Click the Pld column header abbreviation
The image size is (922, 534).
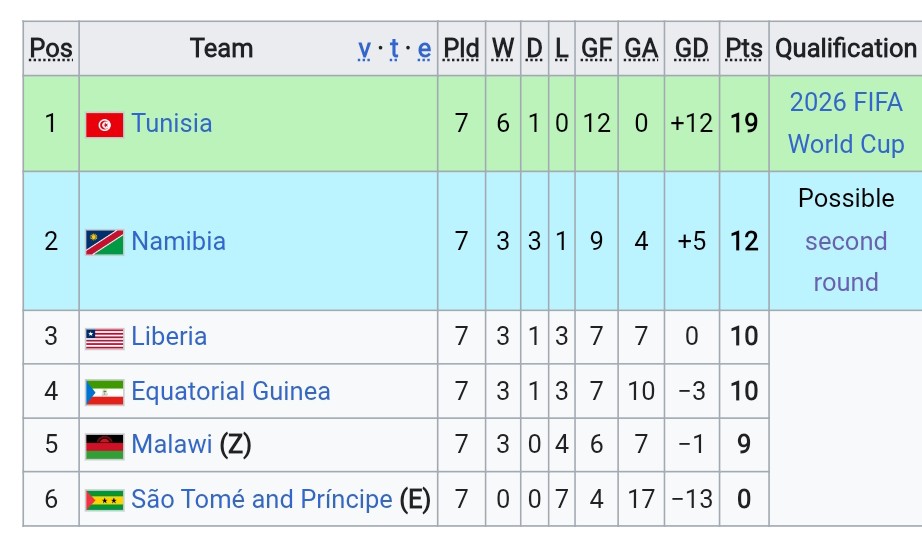point(461,49)
